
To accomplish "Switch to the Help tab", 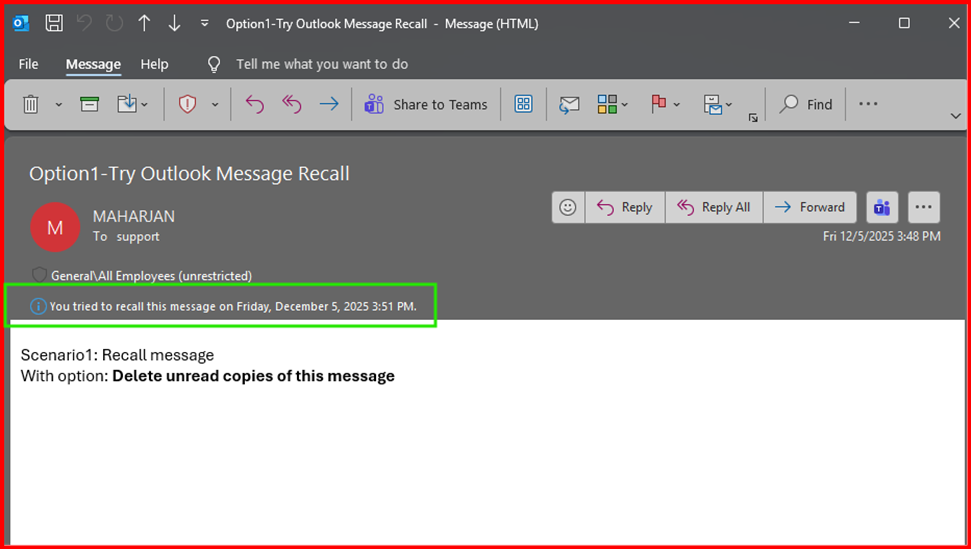I will 154,64.
